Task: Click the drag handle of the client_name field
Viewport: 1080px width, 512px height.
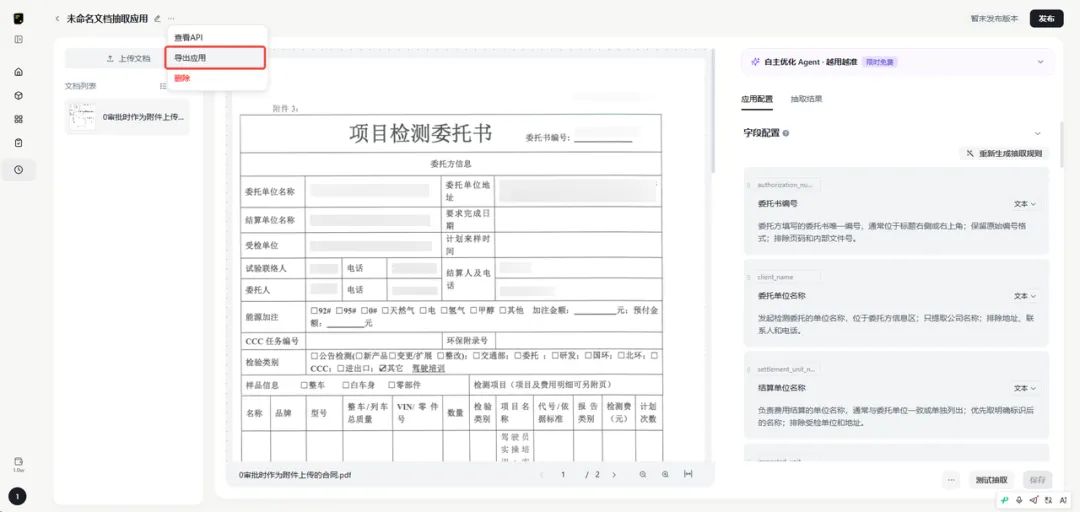Action: [x=749, y=277]
